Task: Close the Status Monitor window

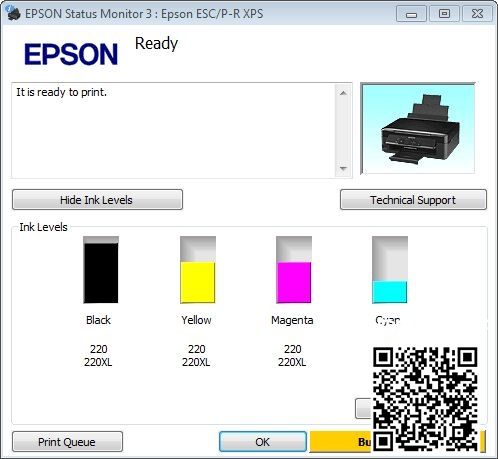Action: click(x=477, y=14)
